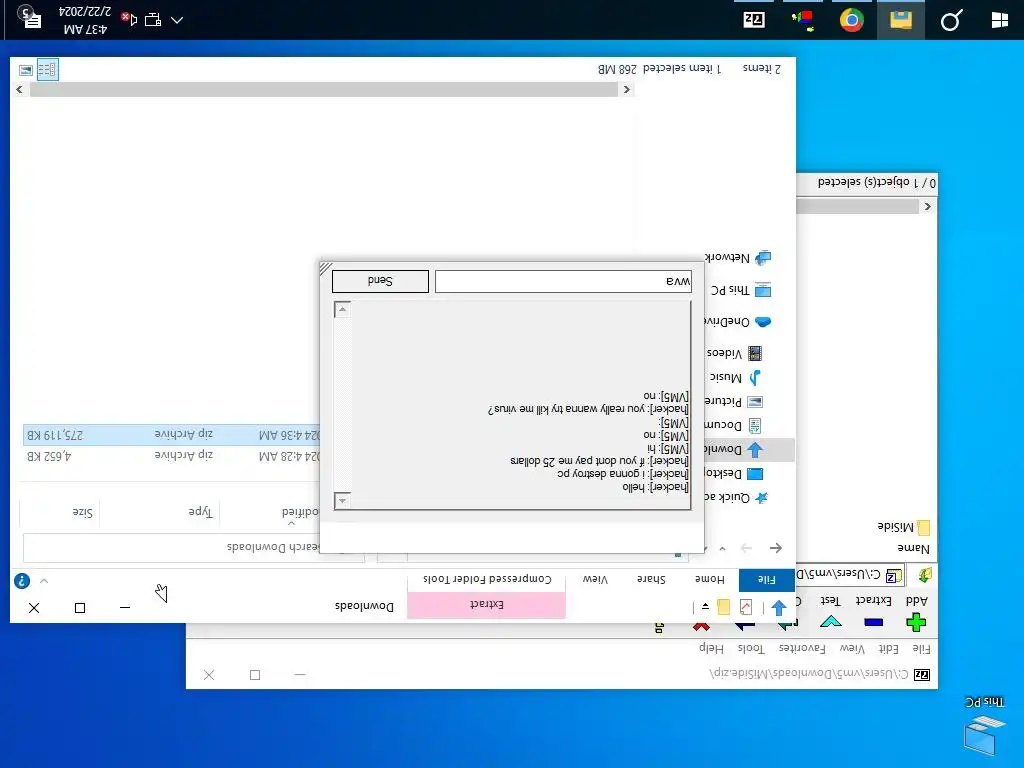
Task: Switch to the Home ribbon tab
Action: pos(709,579)
